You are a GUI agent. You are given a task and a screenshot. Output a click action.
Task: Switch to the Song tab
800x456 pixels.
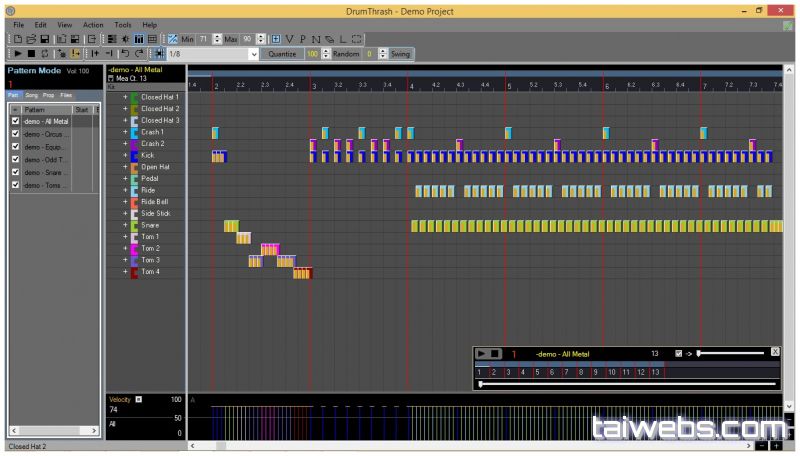(x=31, y=95)
